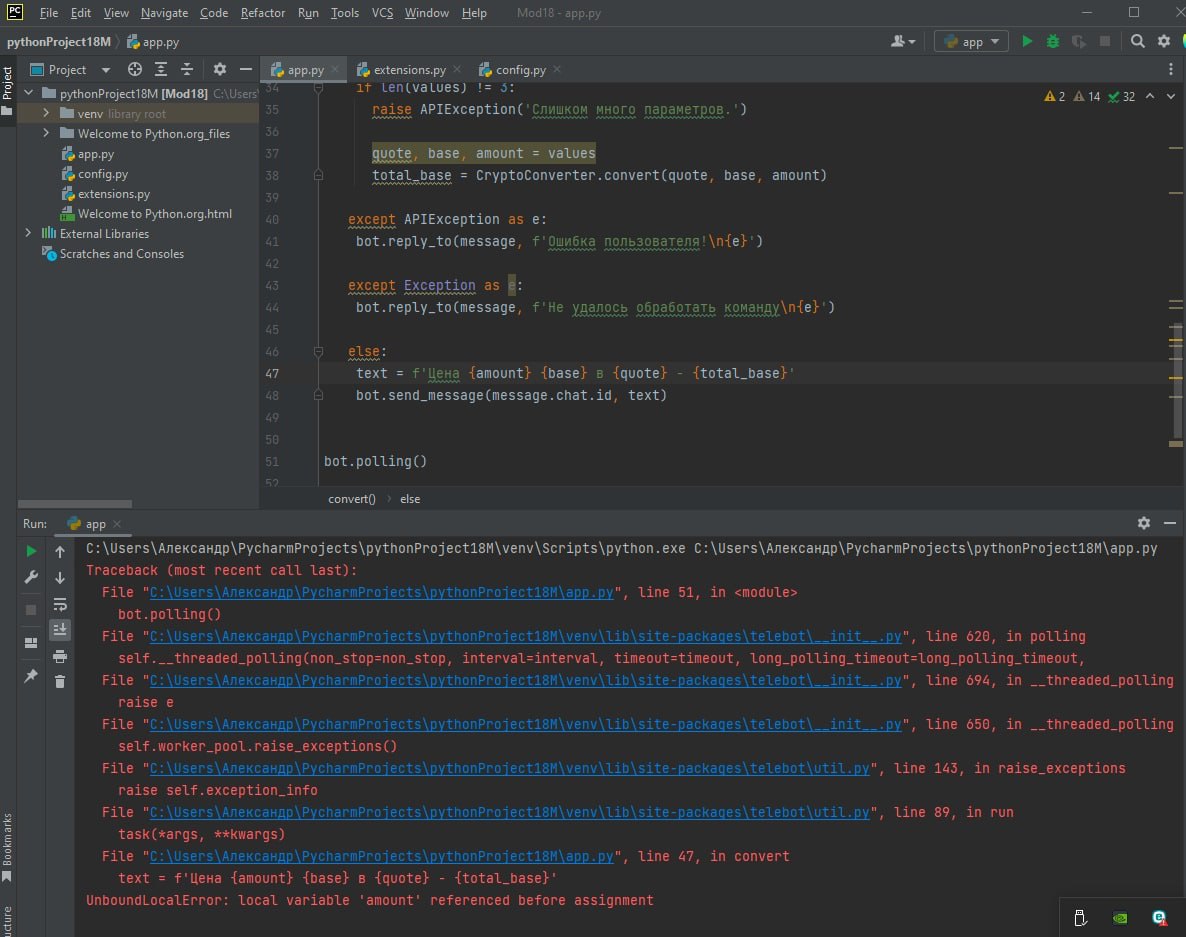1186x937 pixels.
Task: Open the Refactor menu
Action: (263, 13)
